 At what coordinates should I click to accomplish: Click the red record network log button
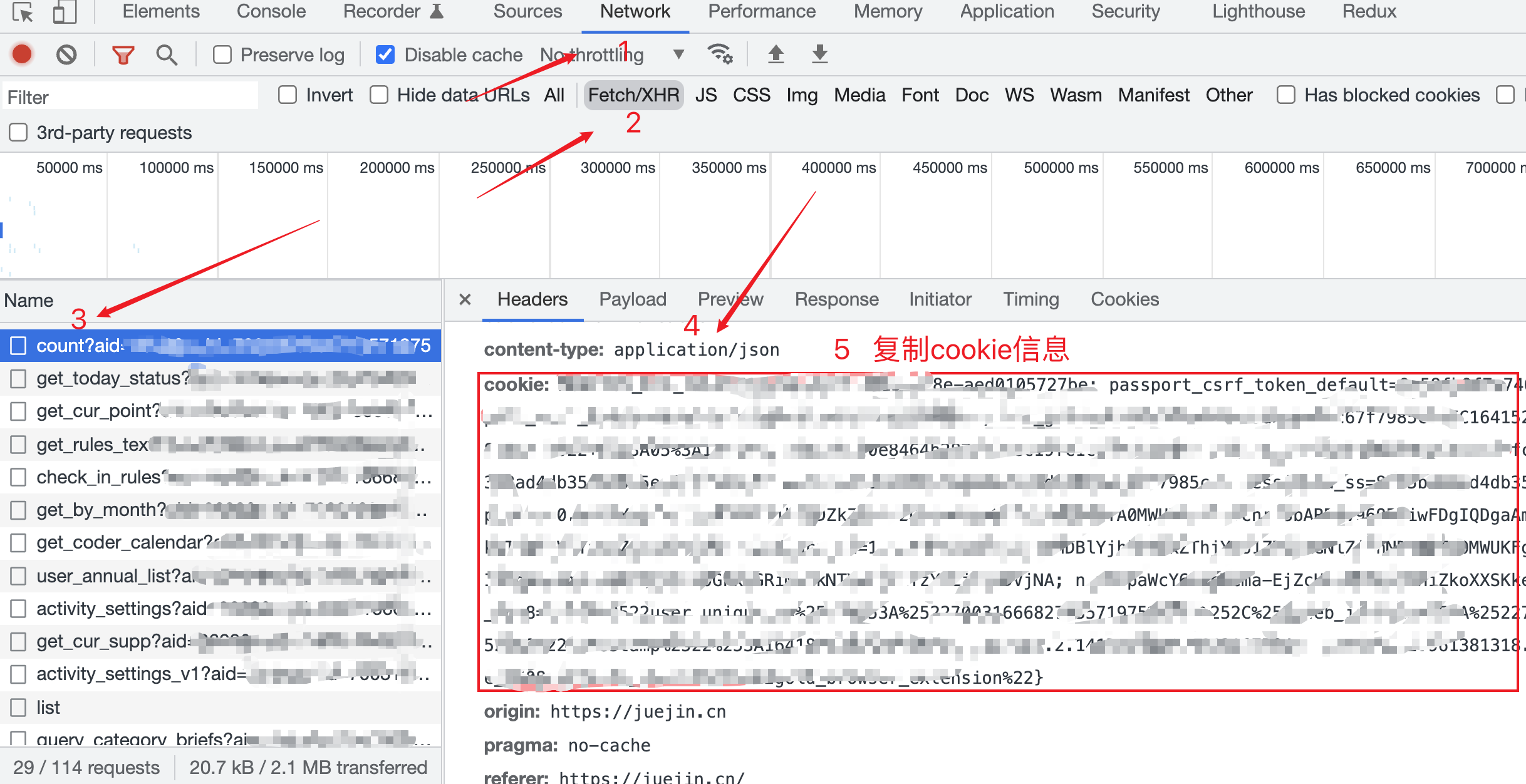click(x=22, y=54)
